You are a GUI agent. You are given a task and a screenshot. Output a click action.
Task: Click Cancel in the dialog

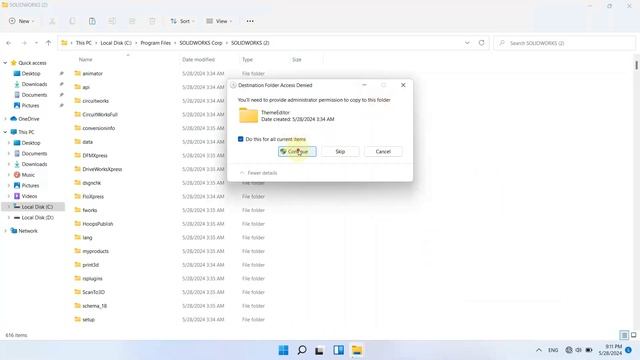[x=383, y=151]
